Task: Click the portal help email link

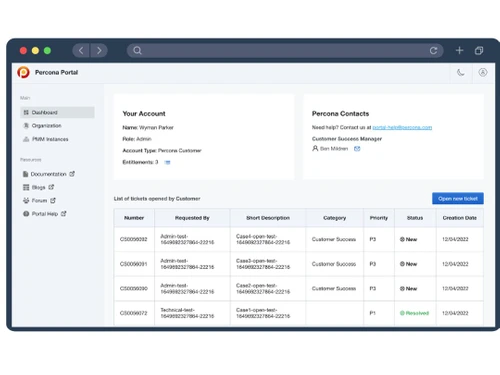Action: [x=402, y=127]
